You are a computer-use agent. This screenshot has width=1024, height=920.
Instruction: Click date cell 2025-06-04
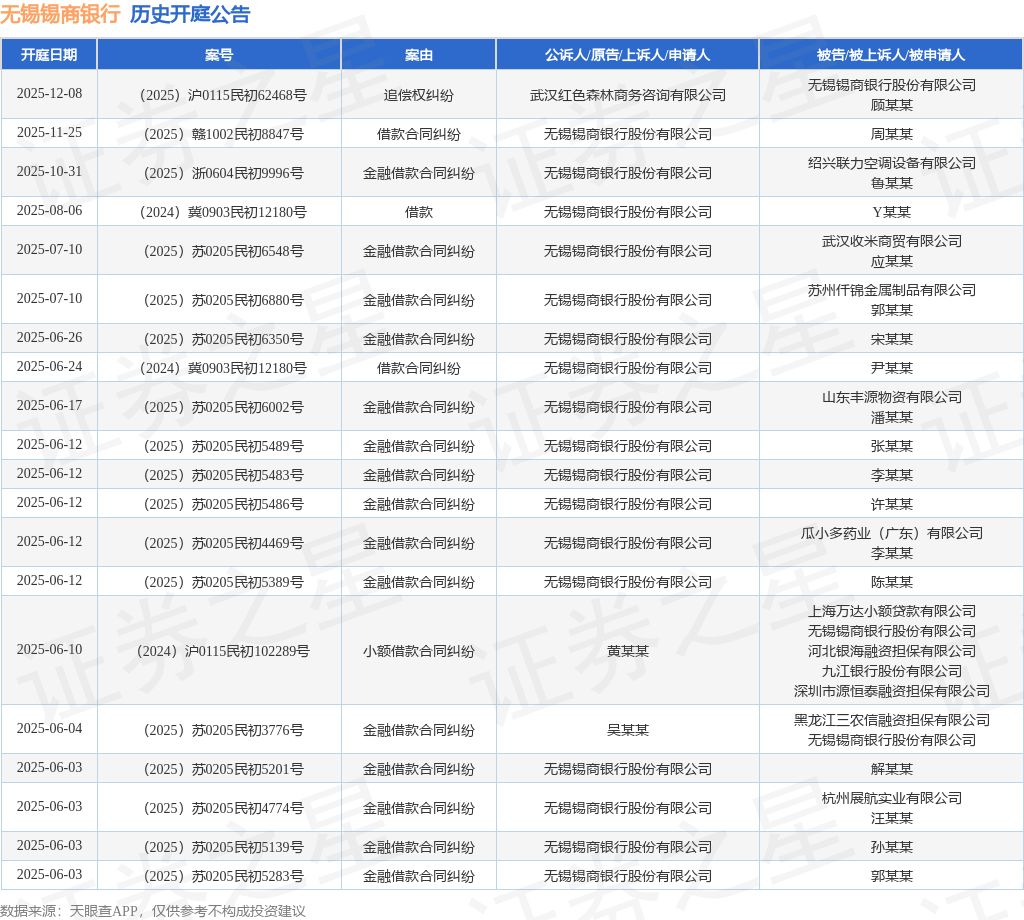[50, 728]
